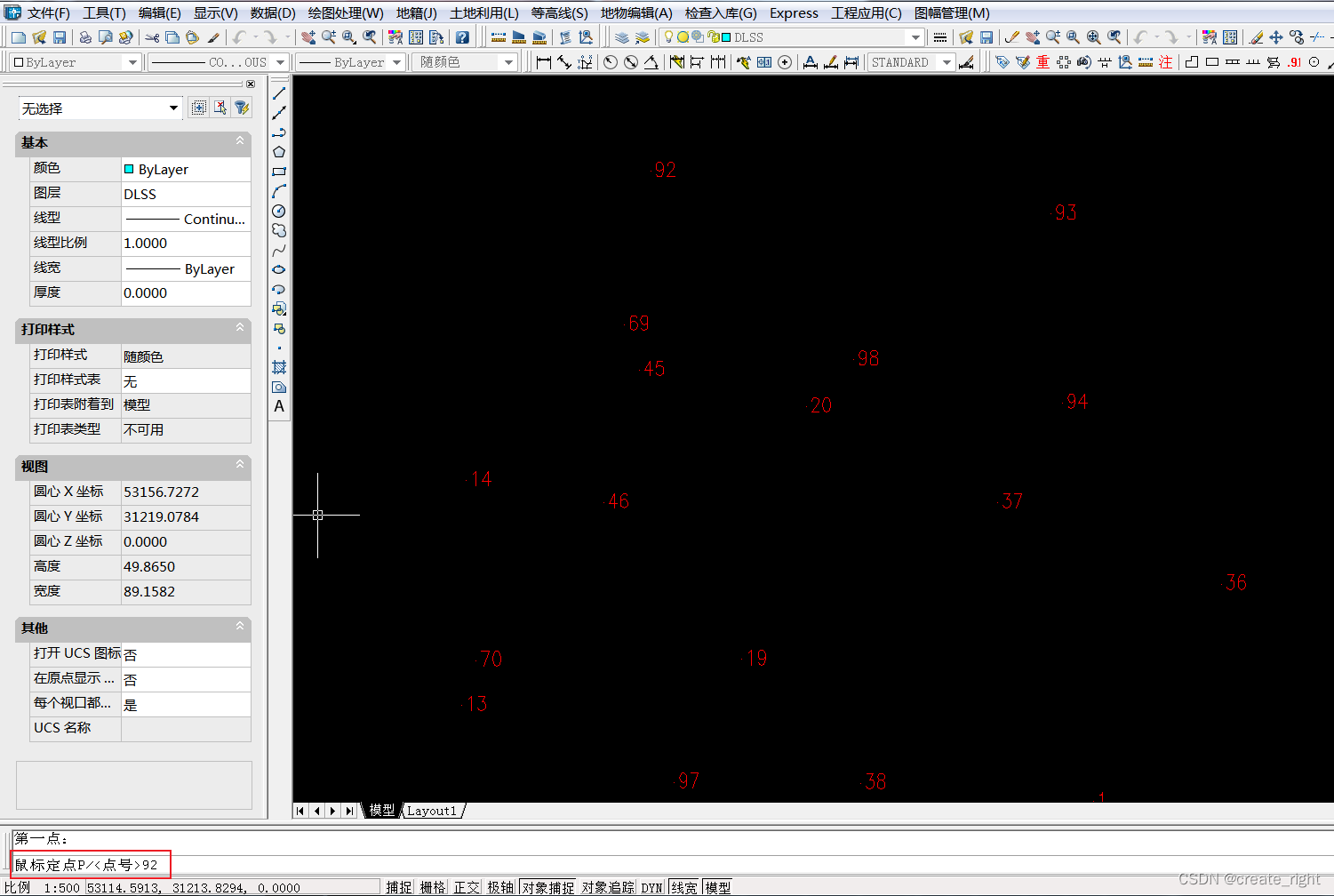Open the 随颜色 plot style dropdown
Viewport: 1334px width, 896px height.
tap(464, 62)
